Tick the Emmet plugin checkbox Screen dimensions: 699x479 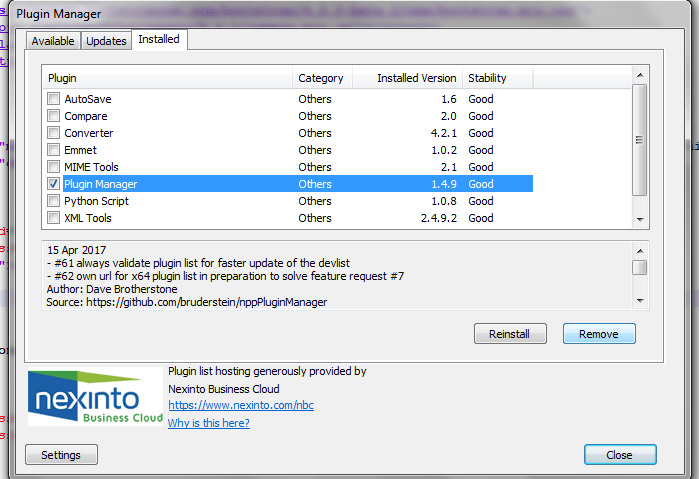[53, 149]
